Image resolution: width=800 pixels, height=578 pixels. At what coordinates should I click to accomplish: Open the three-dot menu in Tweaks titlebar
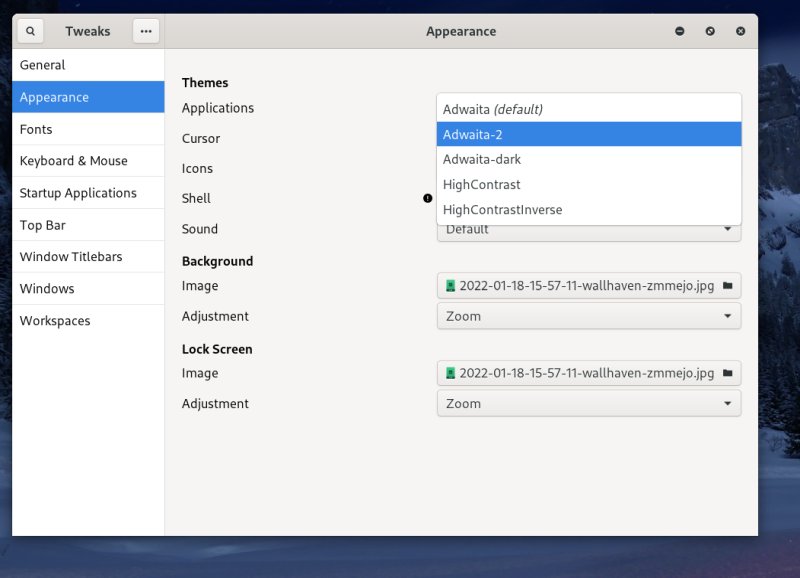tap(146, 31)
